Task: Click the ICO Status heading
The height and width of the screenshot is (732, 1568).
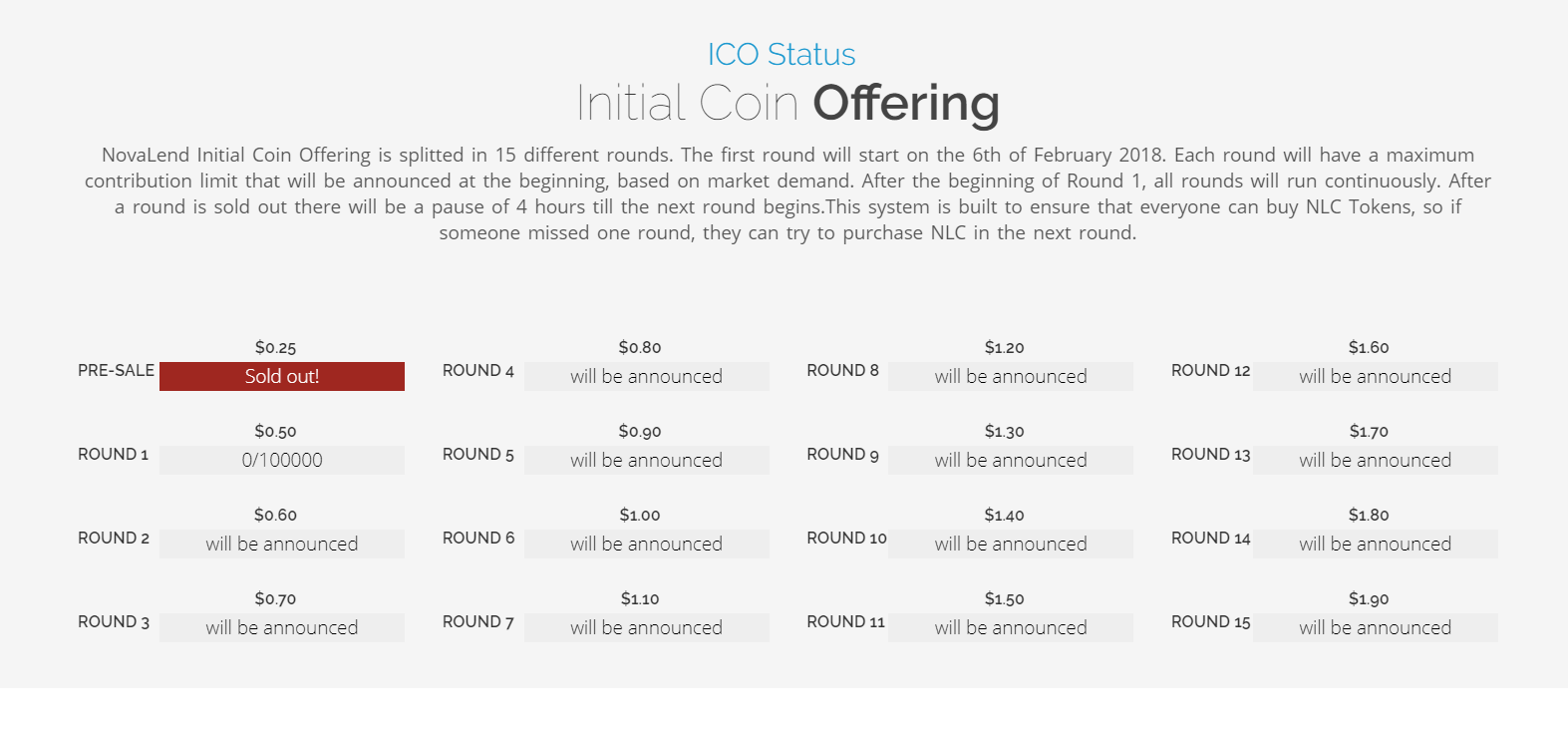Action: [782, 54]
